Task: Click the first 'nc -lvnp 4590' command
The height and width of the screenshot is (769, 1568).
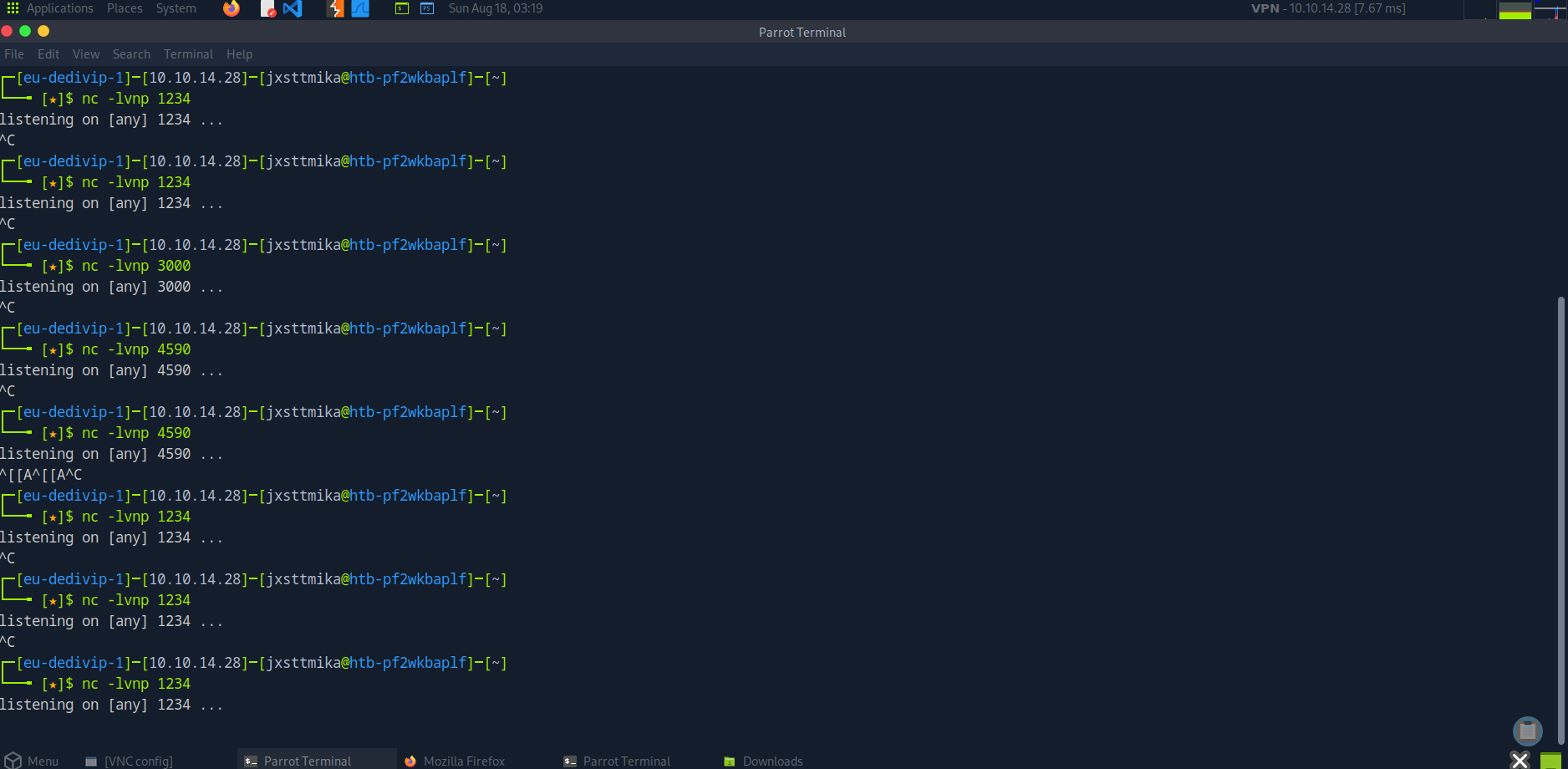Action: 136,349
